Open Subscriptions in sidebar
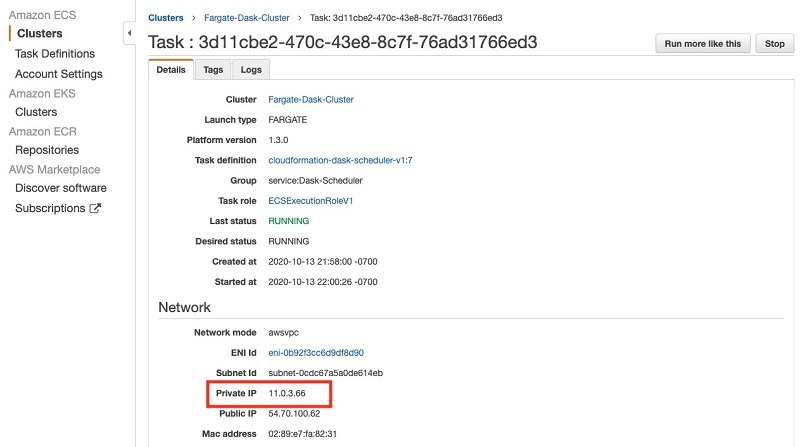 [x=50, y=208]
